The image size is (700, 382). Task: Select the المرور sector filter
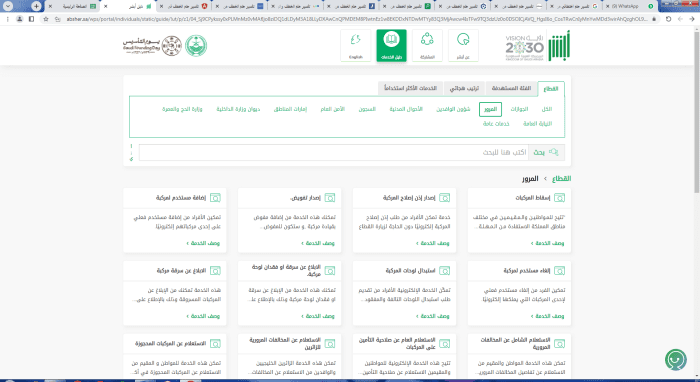[490, 109]
